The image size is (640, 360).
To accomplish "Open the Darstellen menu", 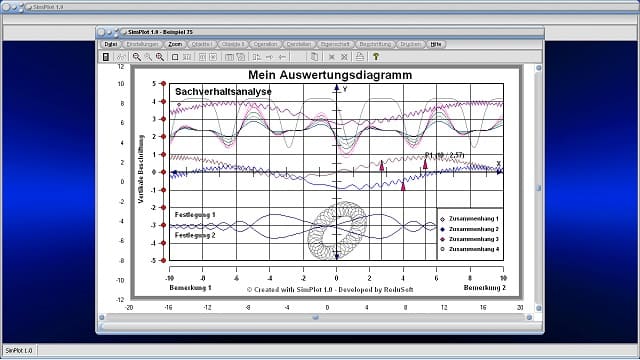I will click(x=299, y=44).
